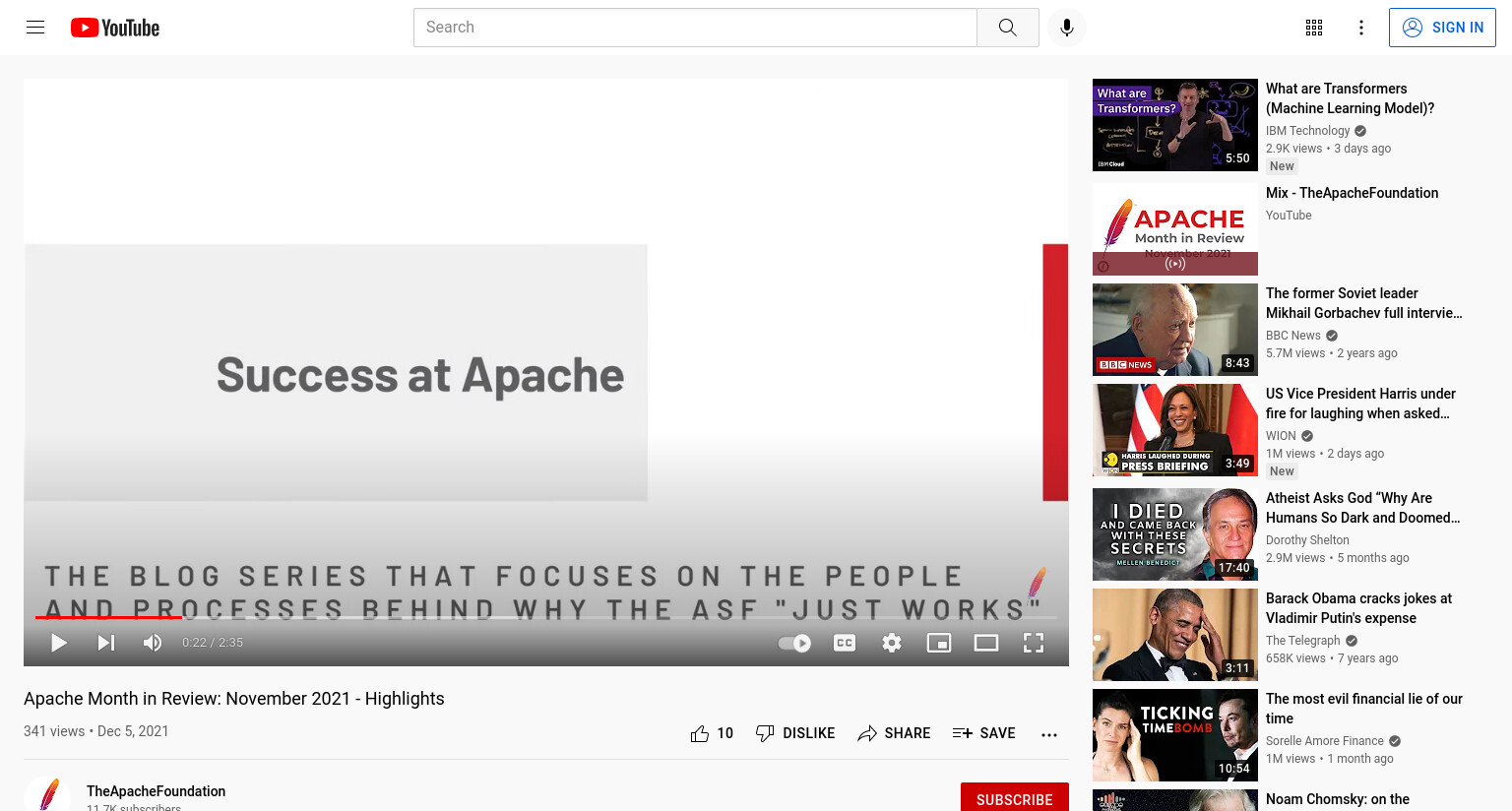Open player settings gear
The height and width of the screenshot is (811, 1512).
point(892,643)
